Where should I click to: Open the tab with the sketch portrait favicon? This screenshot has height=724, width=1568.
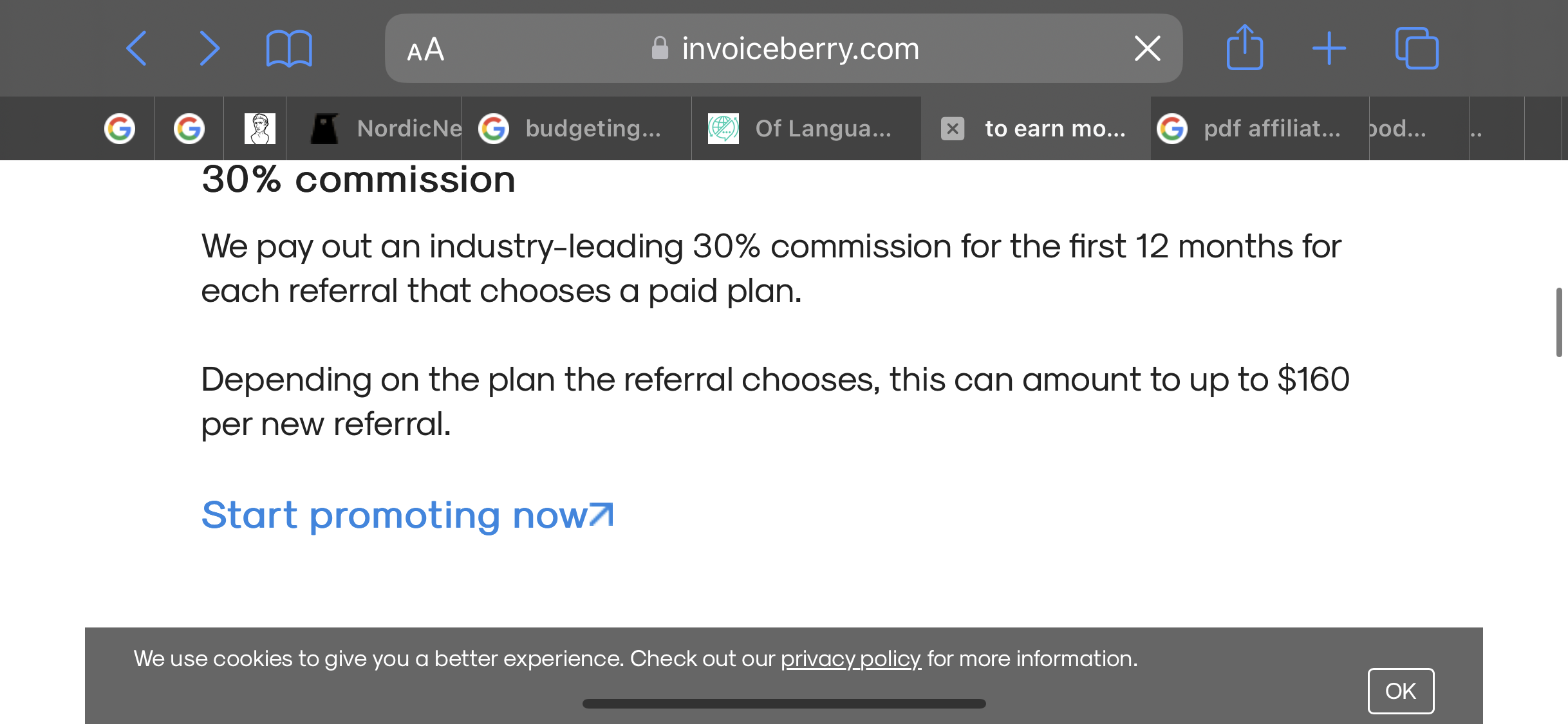260,128
